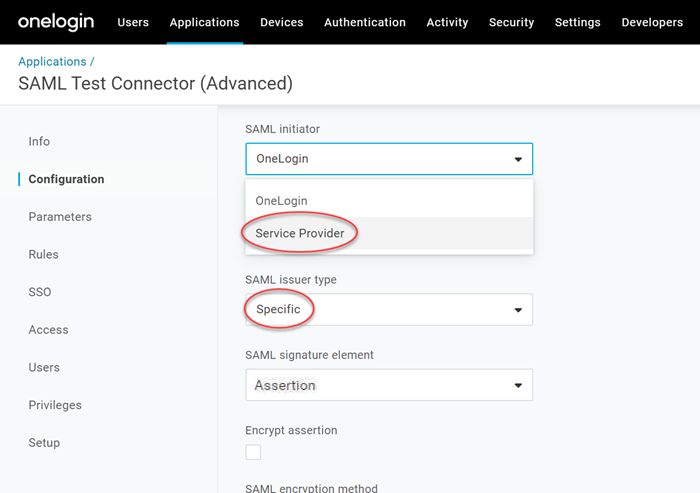Open the Developers menu
This screenshot has height=493, width=700.
point(652,22)
